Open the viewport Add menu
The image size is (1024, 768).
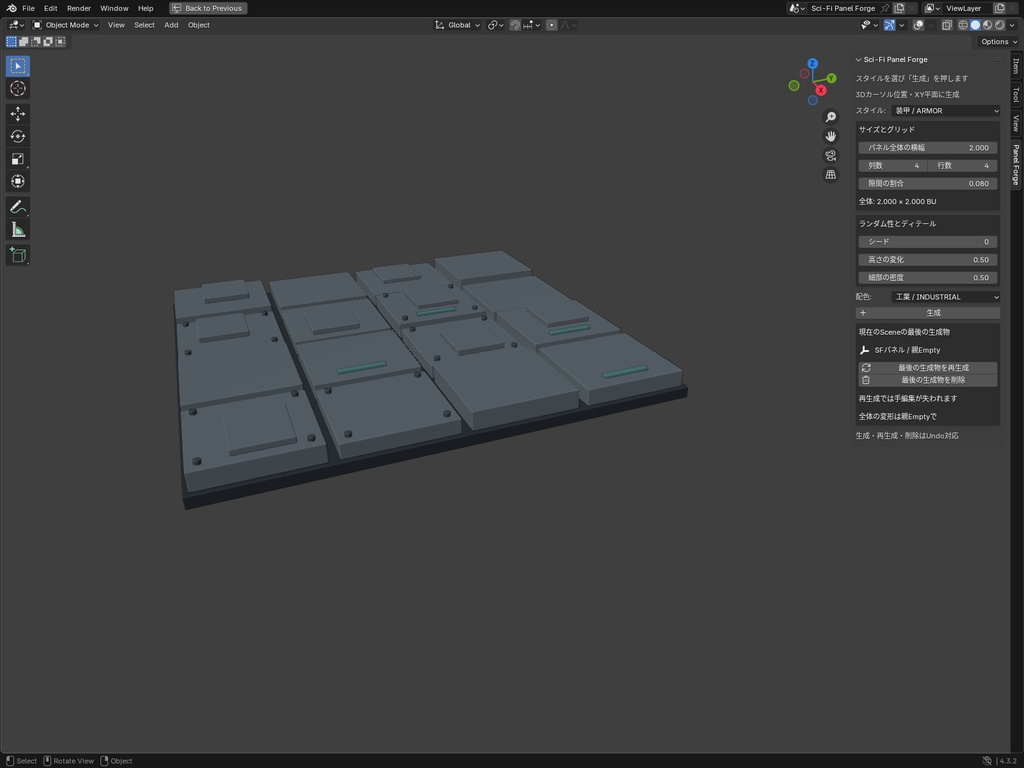pos(171,25)
